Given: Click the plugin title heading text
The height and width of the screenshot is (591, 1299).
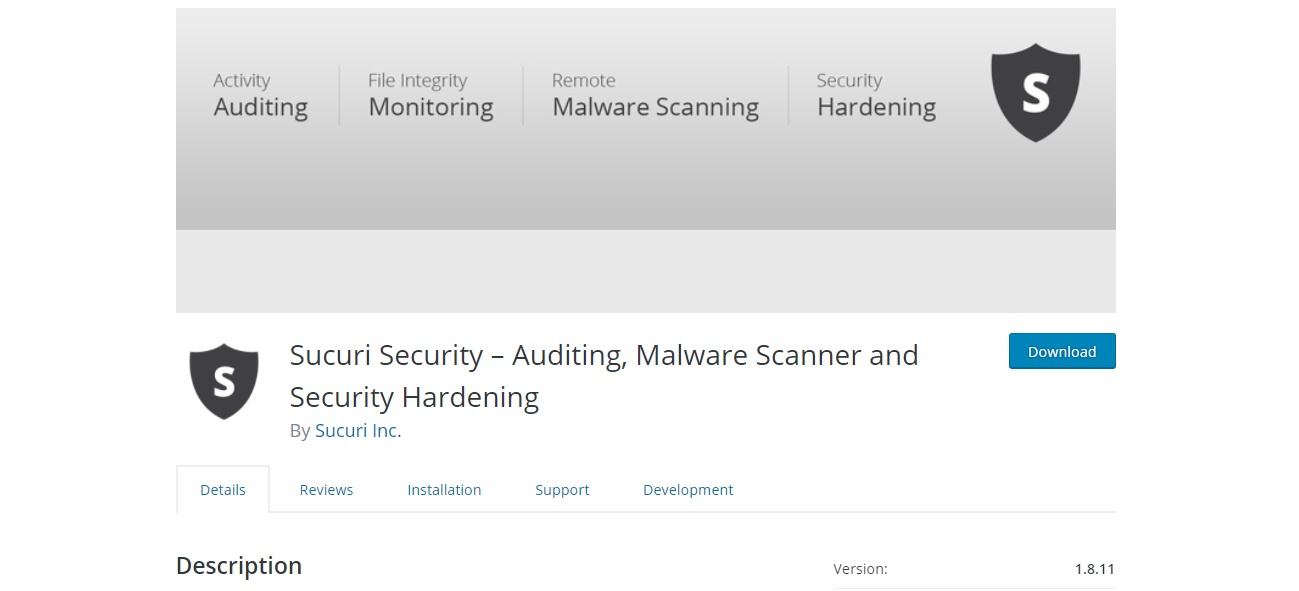Looking at the screenshot, I should point(604,376).
